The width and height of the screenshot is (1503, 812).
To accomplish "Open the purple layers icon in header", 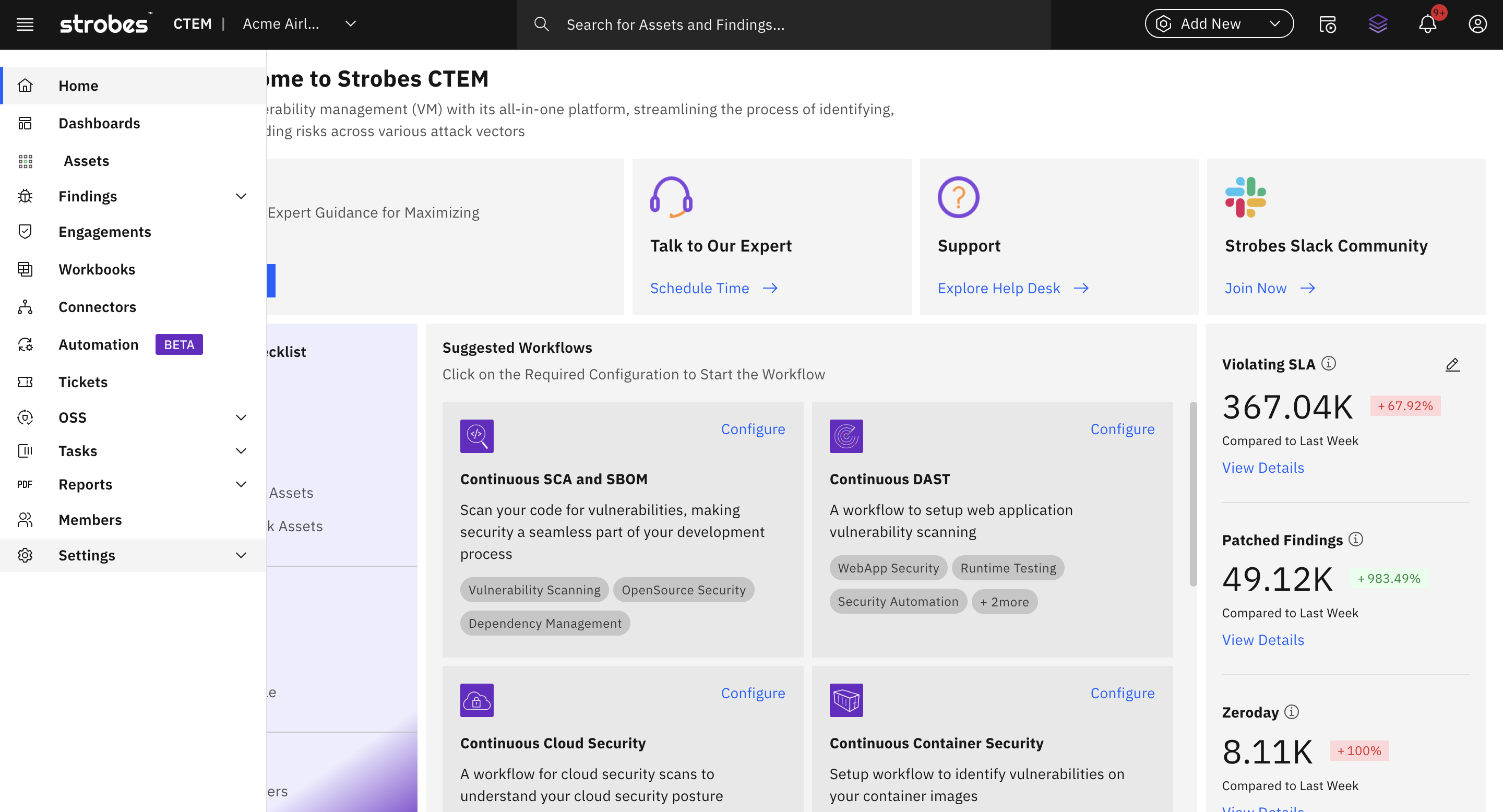I will [1378, 24].
